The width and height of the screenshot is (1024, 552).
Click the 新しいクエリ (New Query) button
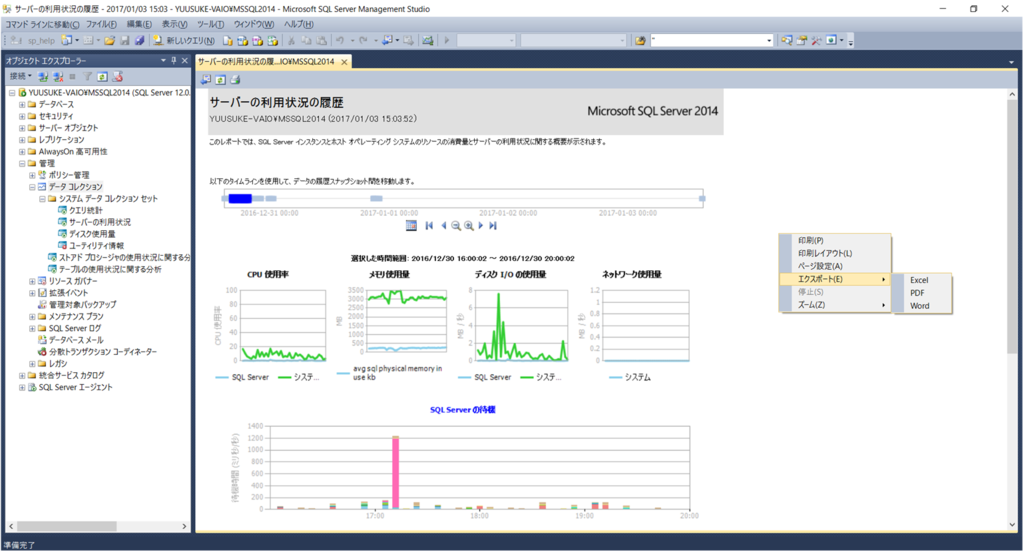pos(184,41)
